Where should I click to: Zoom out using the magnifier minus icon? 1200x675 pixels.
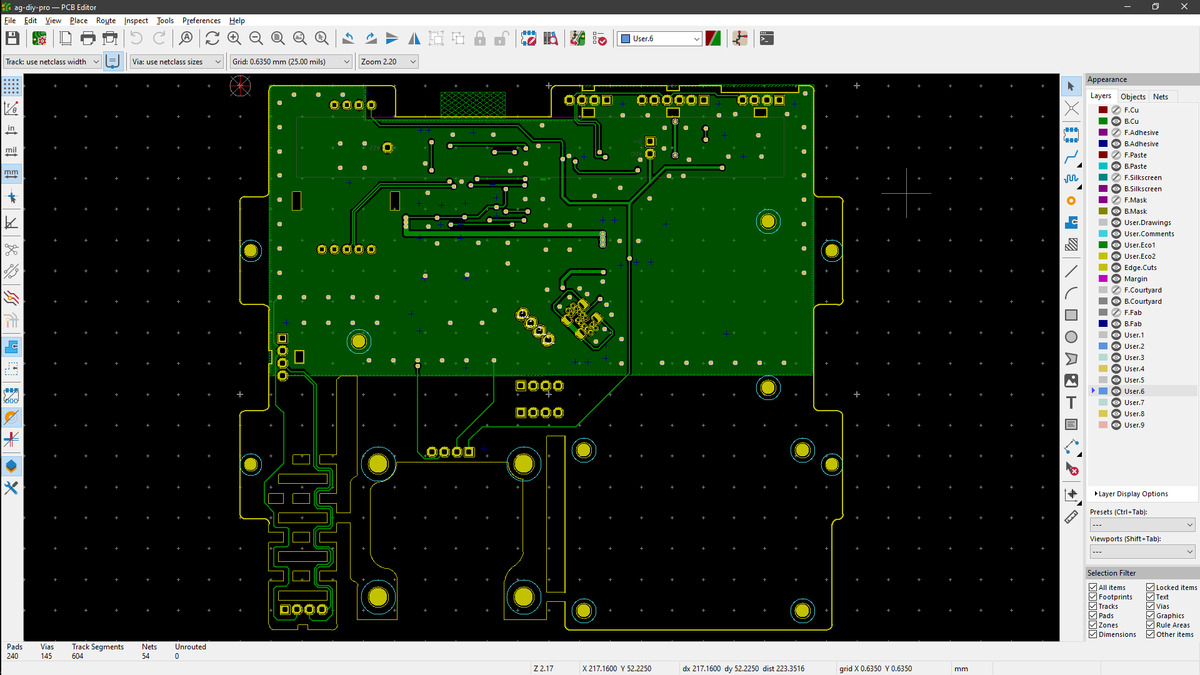point(256,38)
